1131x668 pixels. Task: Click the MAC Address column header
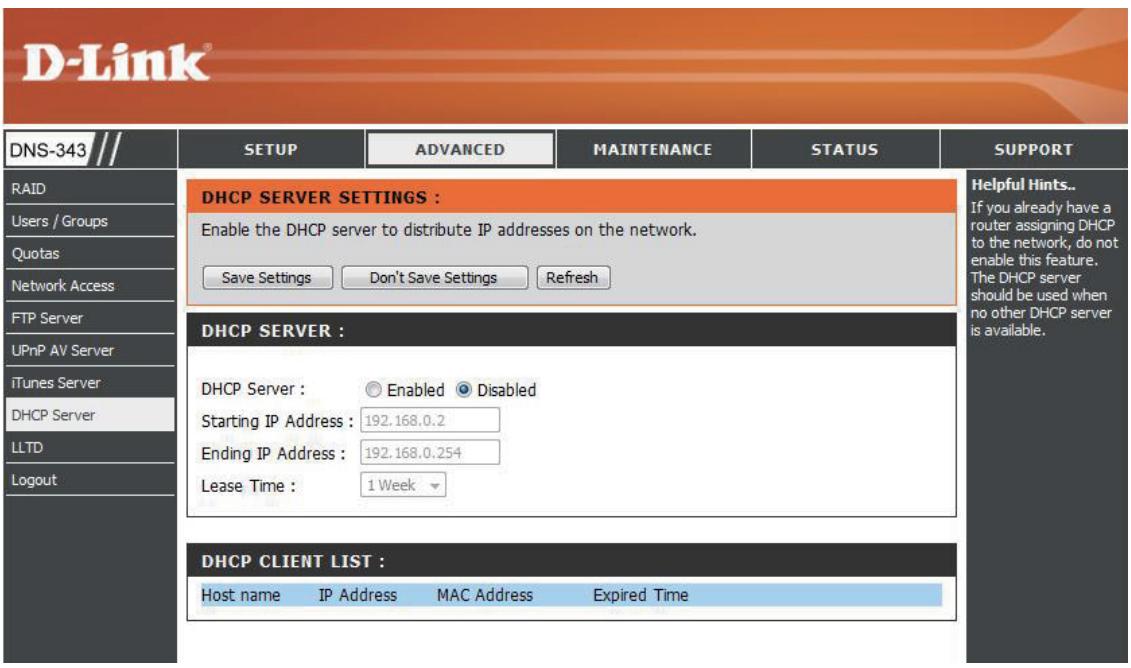pos(485,596)
